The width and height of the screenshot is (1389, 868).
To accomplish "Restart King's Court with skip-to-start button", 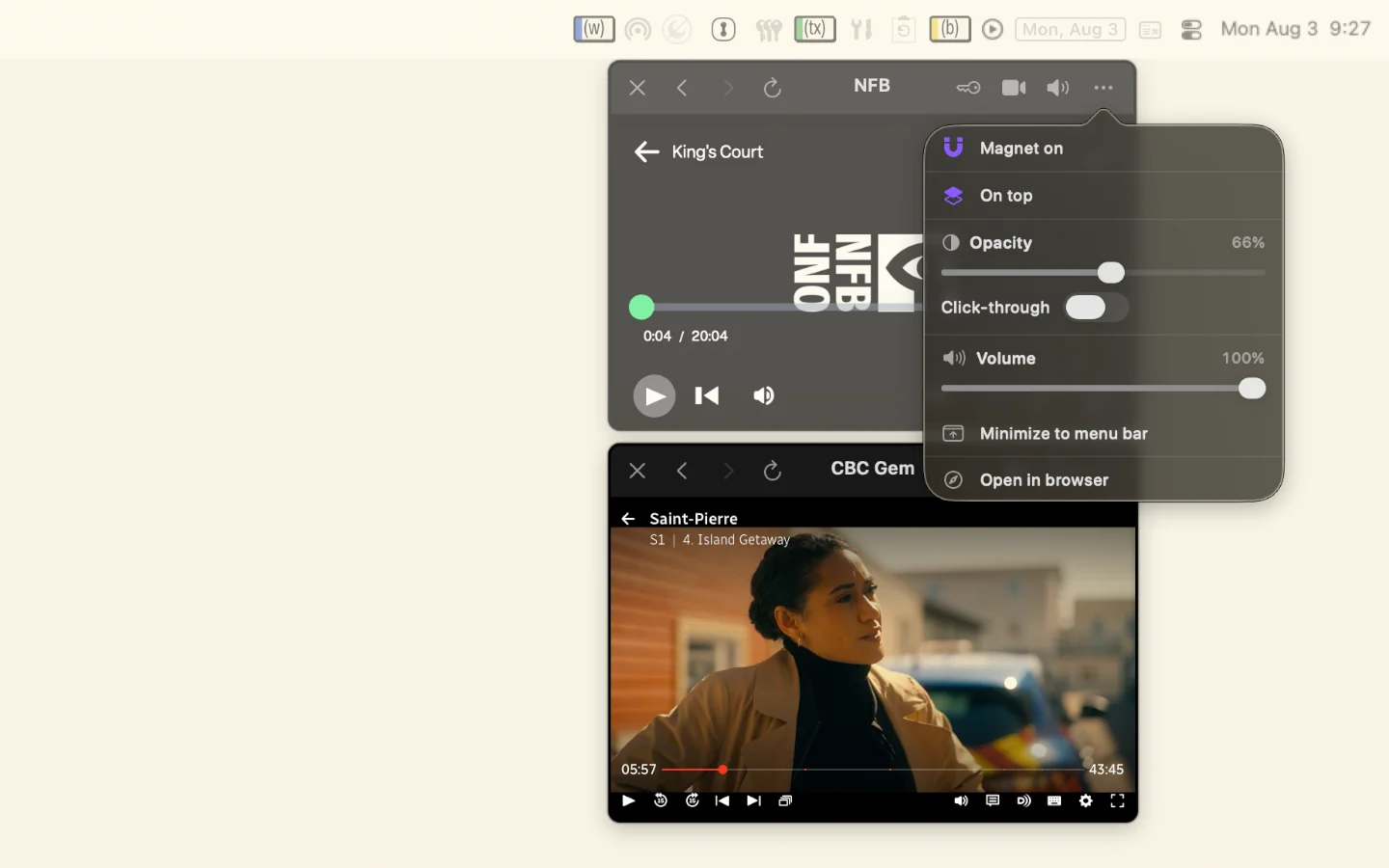I will click(x=707, y=395).
